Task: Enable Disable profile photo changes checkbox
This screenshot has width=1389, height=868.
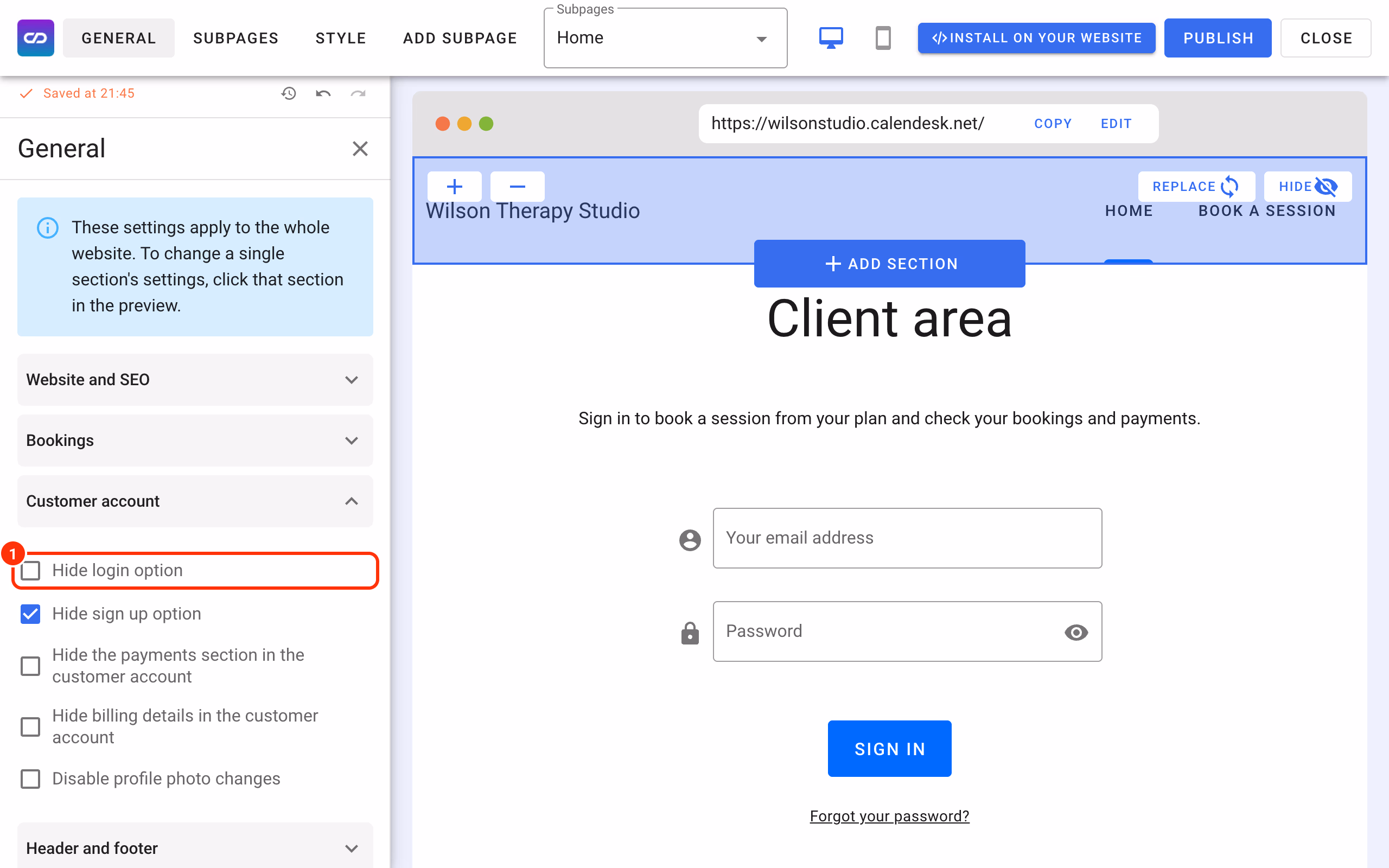Action: click(30, 779)
